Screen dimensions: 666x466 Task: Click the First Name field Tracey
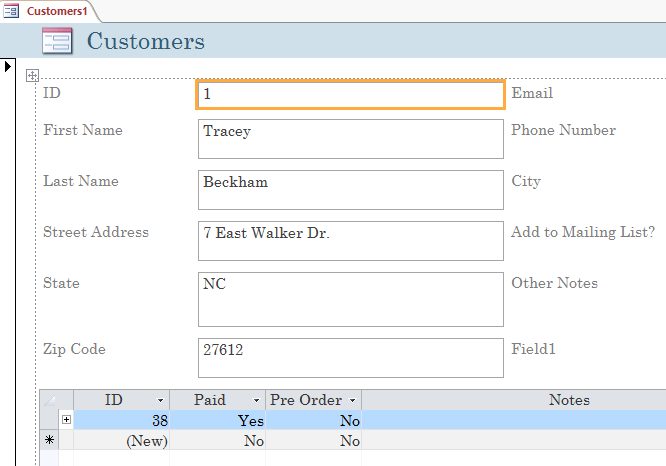click(351, 139)
